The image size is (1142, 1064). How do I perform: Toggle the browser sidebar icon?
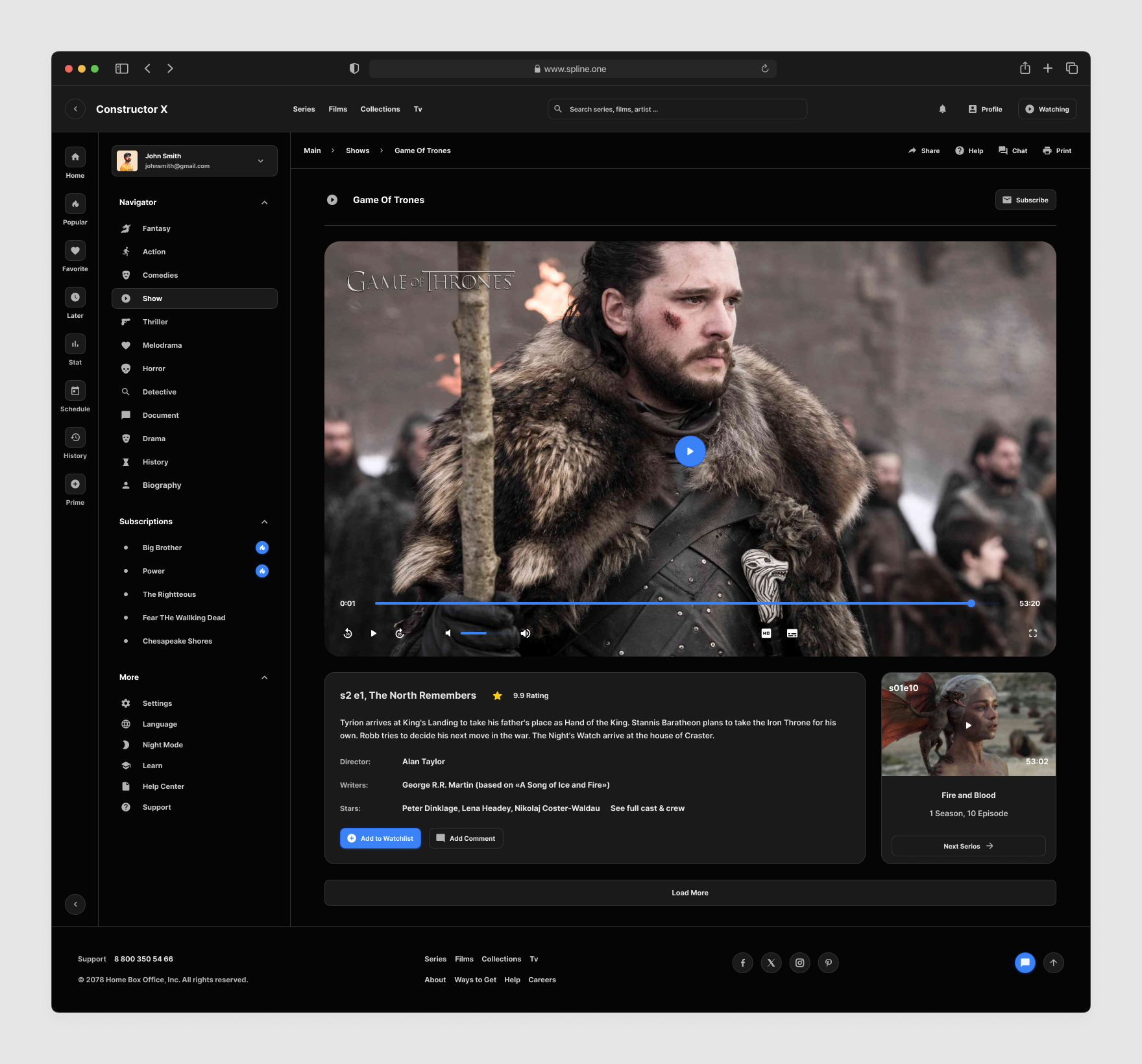coord(122,68)
